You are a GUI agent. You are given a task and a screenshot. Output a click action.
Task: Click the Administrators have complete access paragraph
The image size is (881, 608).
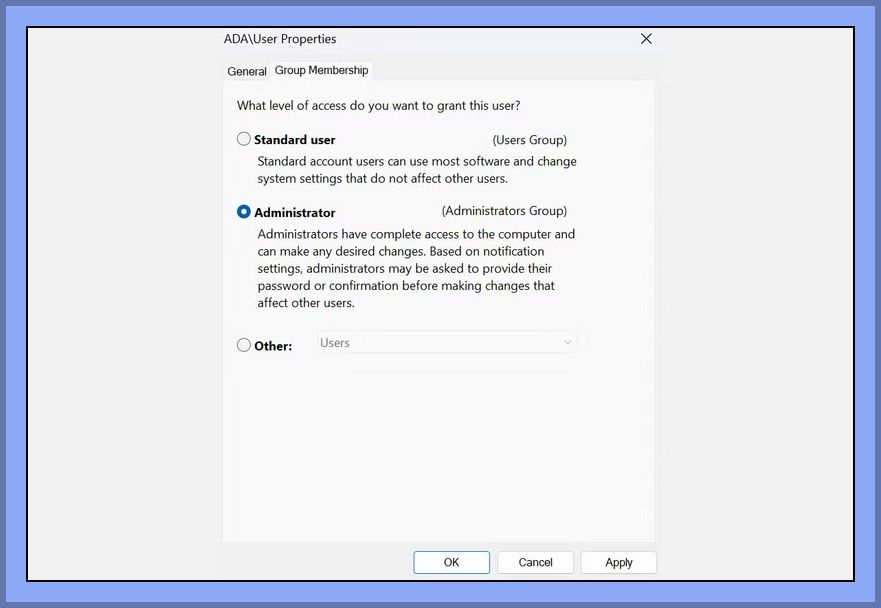point(416,268)
